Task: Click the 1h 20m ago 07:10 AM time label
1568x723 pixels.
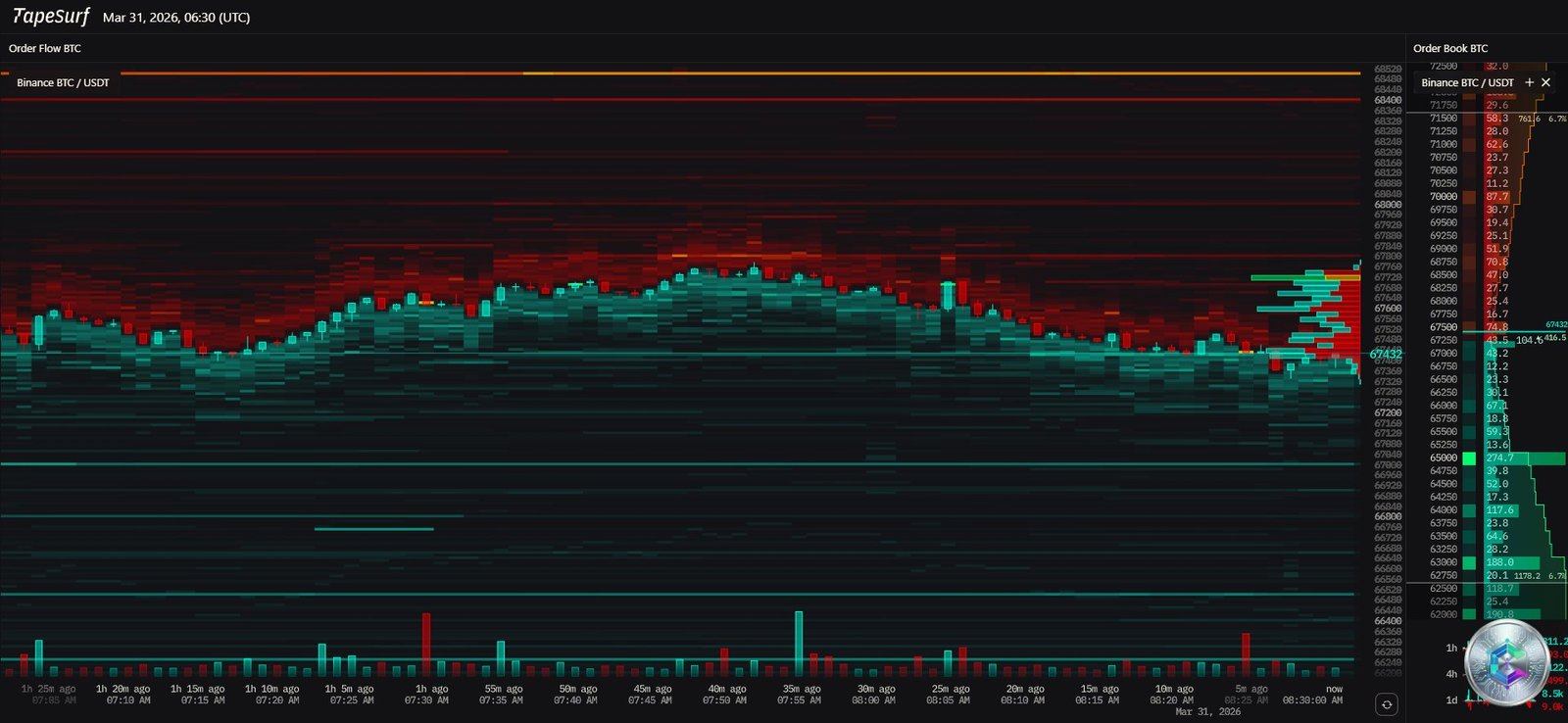Action: click(x=122, y=695)
